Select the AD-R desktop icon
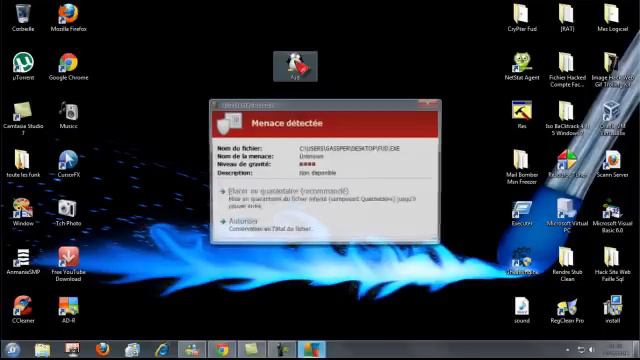The height and width of the screenshot is (360, 640). (68, 309)
